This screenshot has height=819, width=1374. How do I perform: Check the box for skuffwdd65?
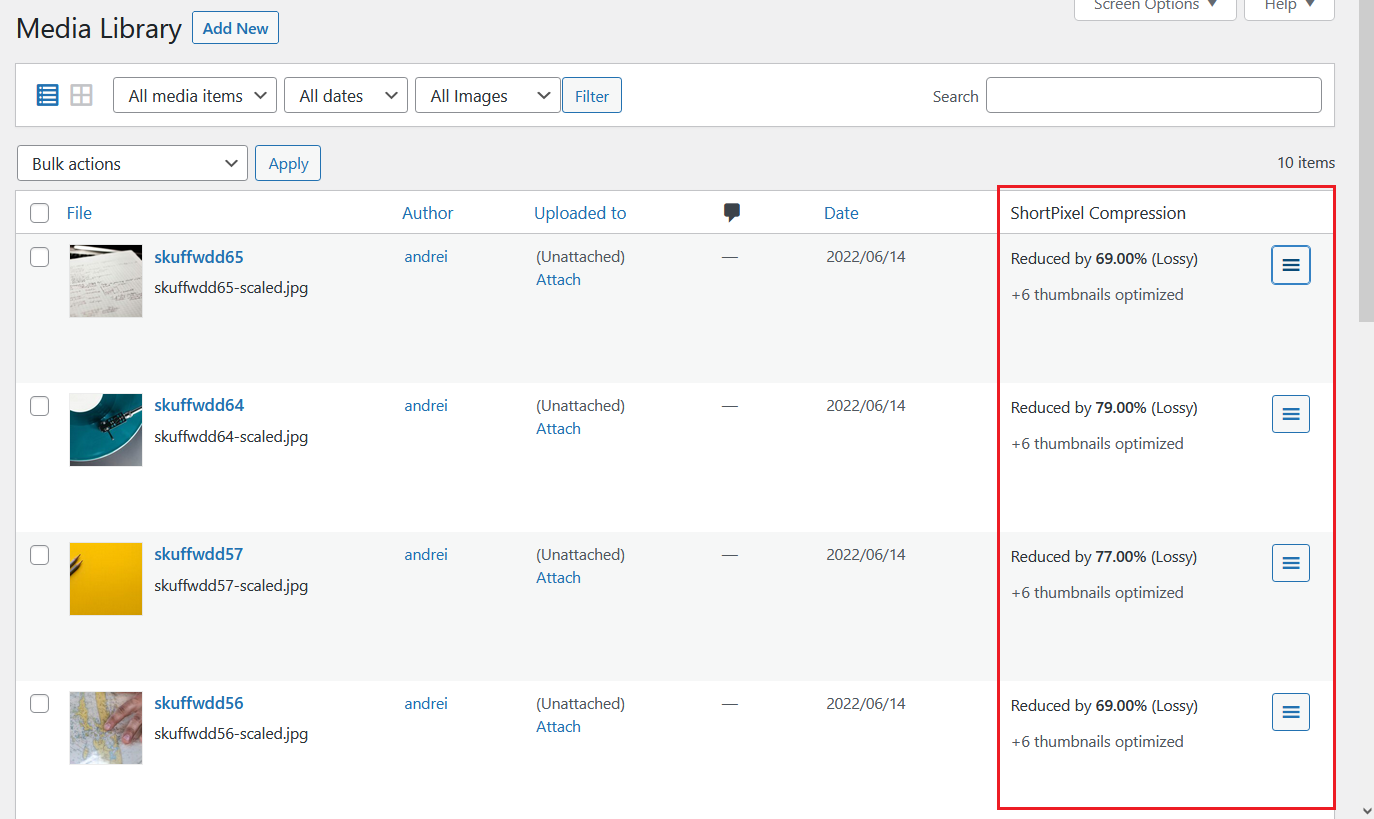pos(40,257)
